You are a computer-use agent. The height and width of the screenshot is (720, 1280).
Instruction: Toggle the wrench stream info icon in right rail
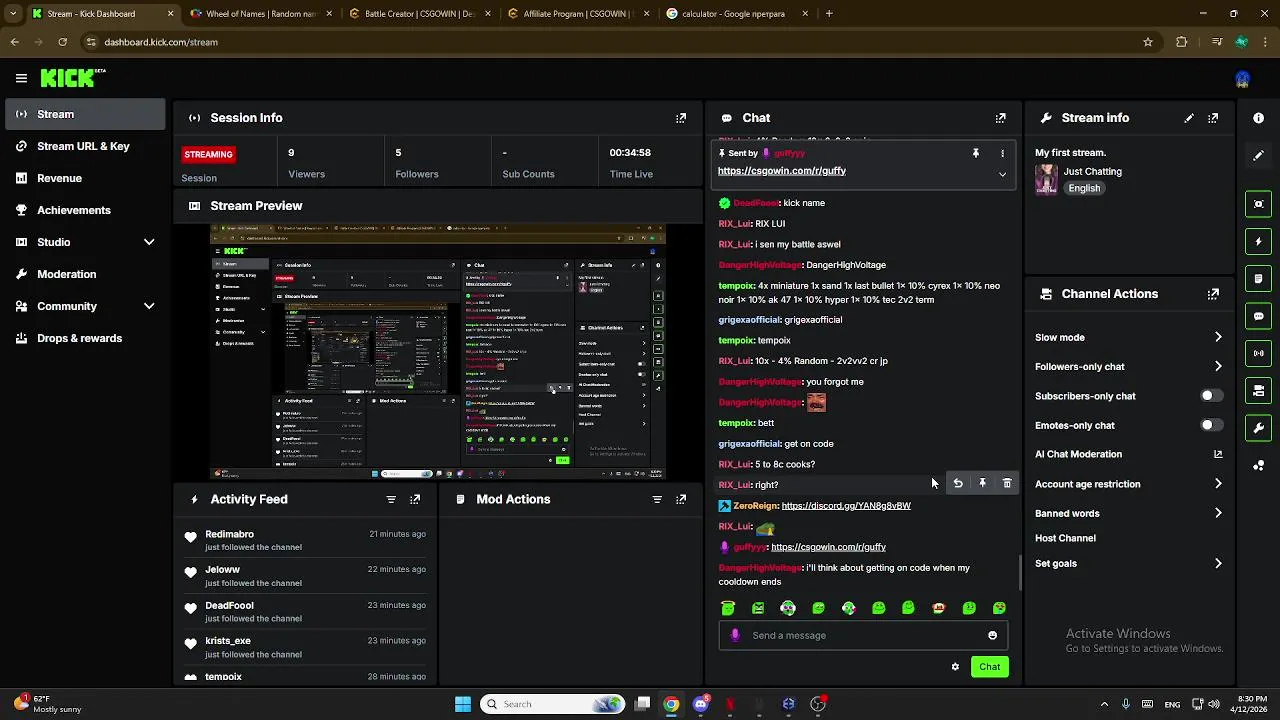click(1258, 428)
